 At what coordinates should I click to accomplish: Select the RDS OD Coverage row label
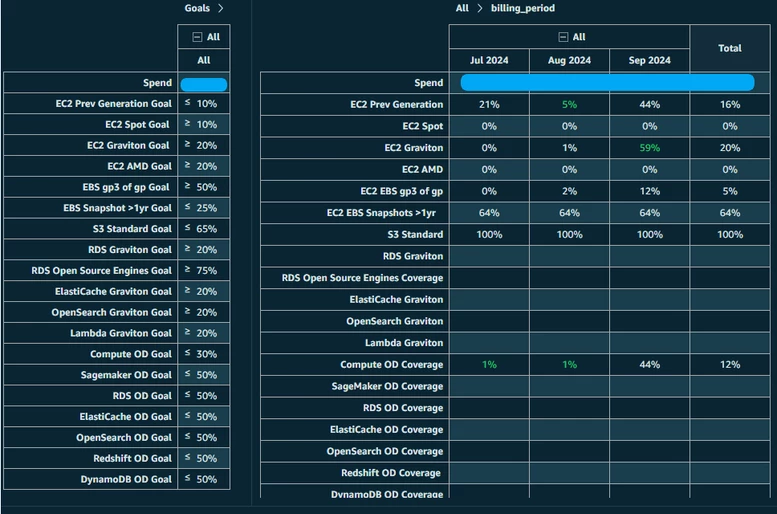click(x=403, y=408)
